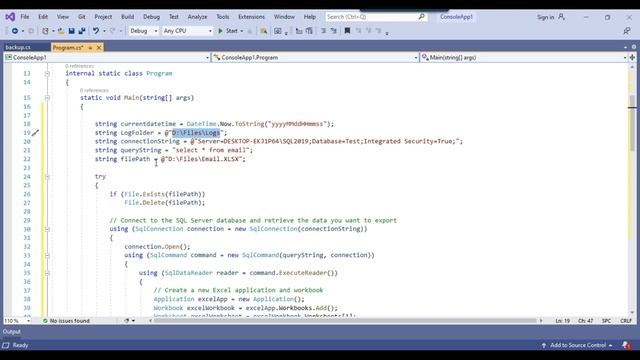Collapse the try block at line 24

[x=47, y=177]
